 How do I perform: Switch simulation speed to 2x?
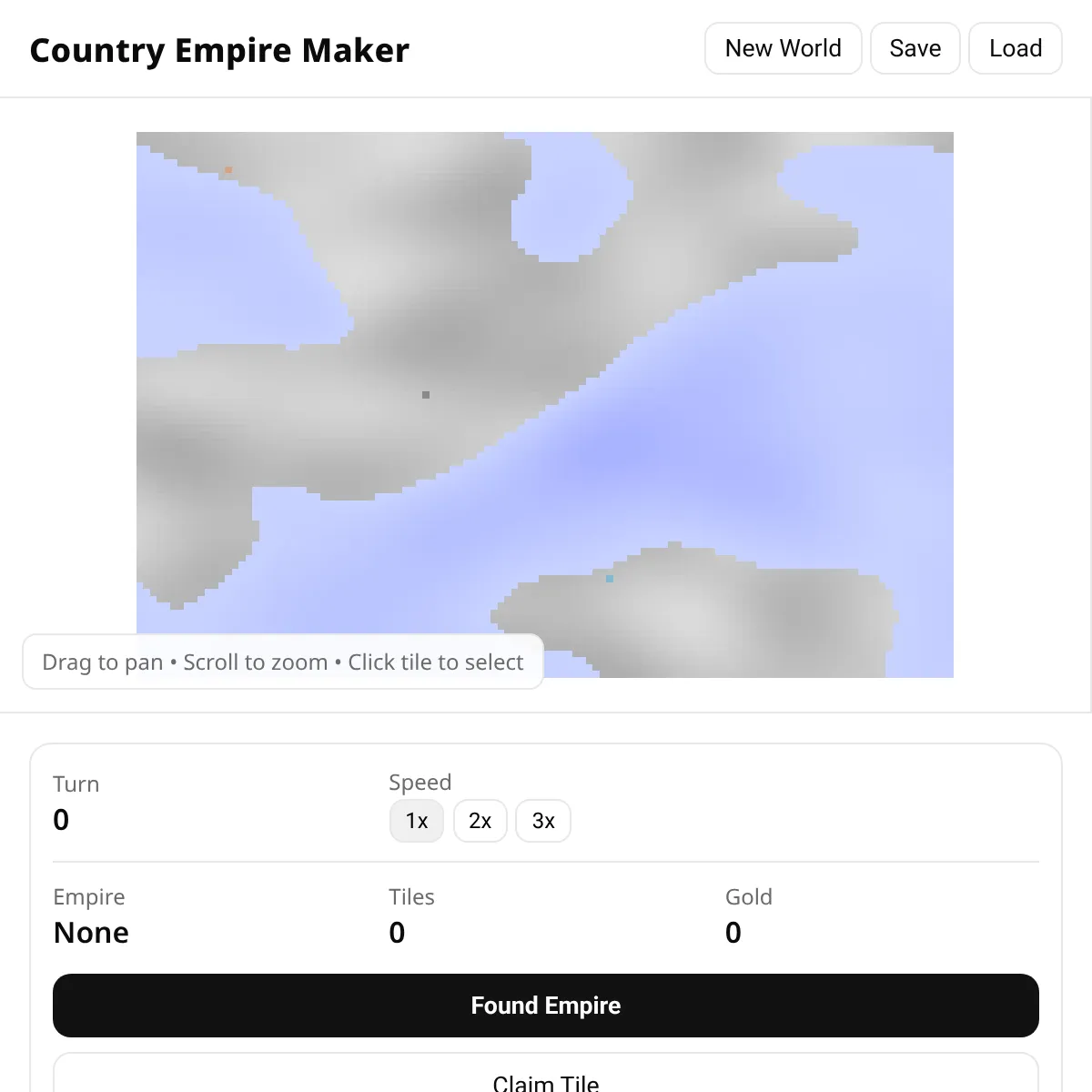coord(480,821)
